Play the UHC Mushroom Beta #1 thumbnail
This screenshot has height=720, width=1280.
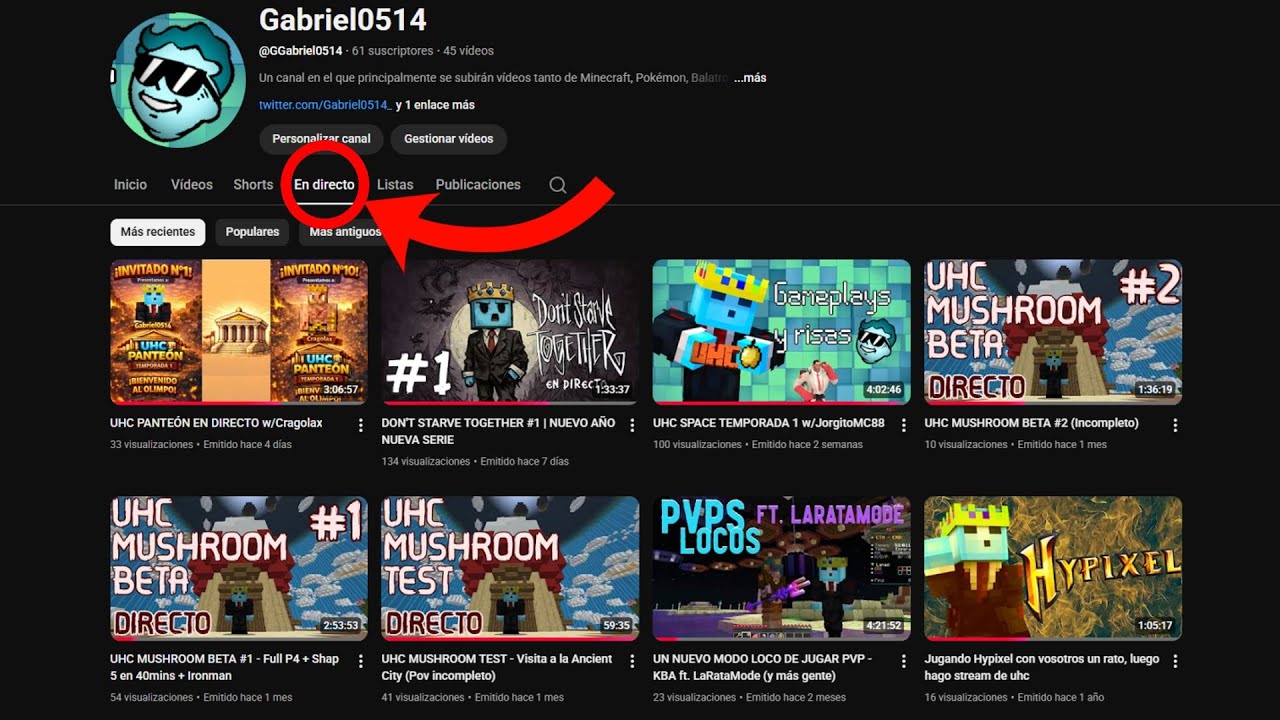(239, 568)
